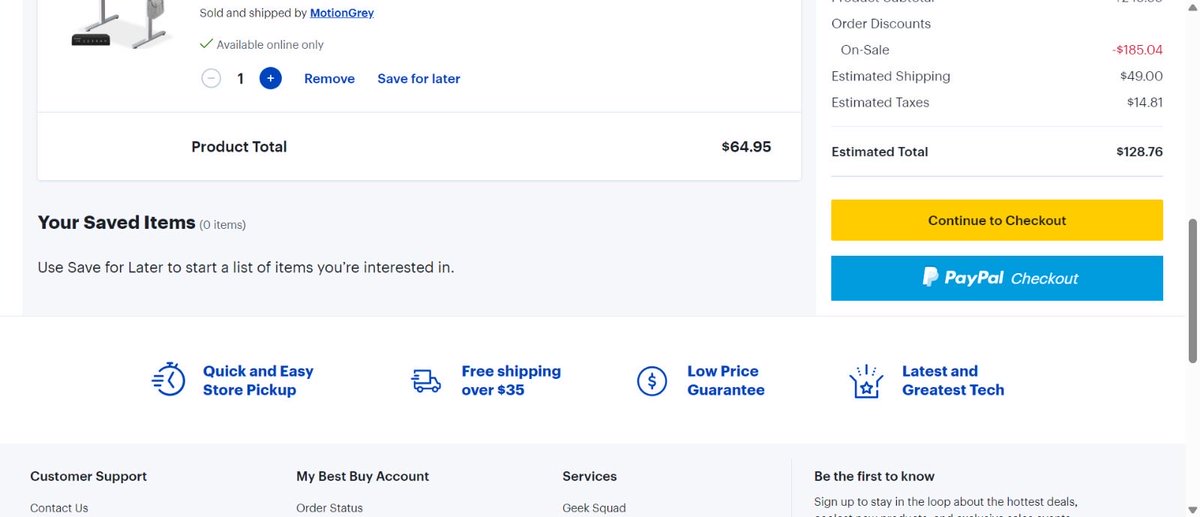Click the Order Discounts label
The width and height of the screenshot is (1200, 517).
pos(881,24)
